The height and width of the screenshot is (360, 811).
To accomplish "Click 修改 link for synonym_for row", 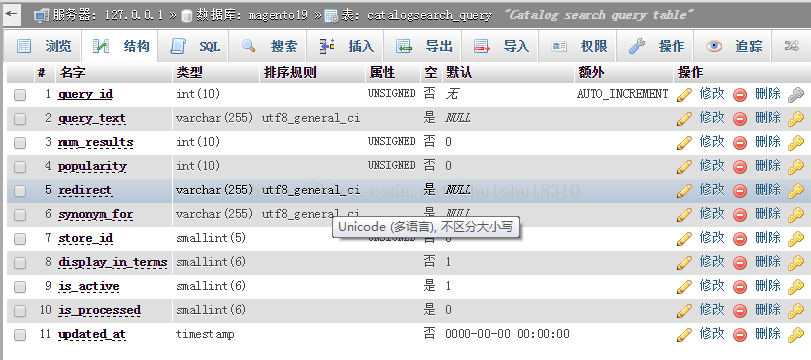I will 712,214.
